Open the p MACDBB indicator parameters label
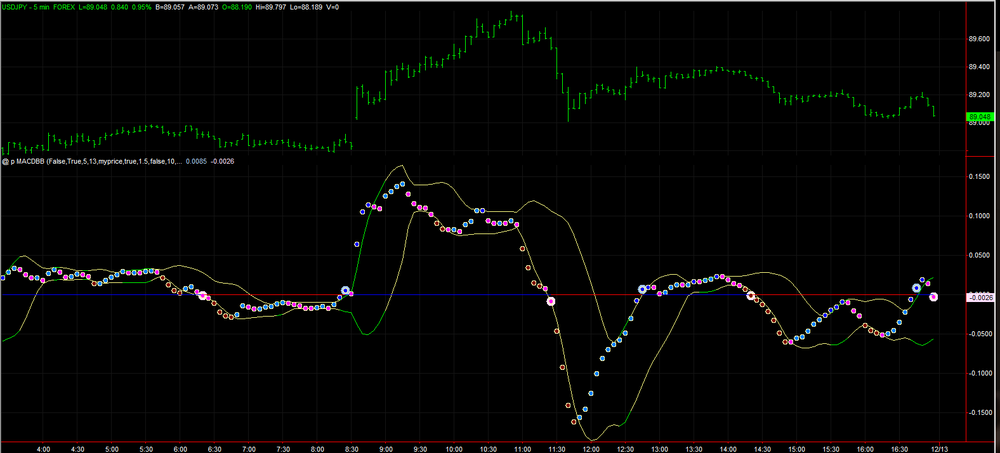1000x453 pixels. click(x=97, y=161)
